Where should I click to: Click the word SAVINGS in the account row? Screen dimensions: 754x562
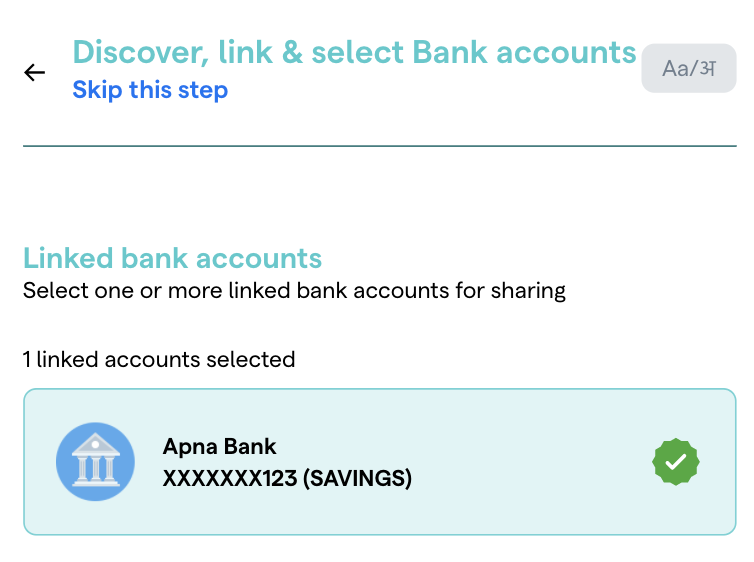359,478
